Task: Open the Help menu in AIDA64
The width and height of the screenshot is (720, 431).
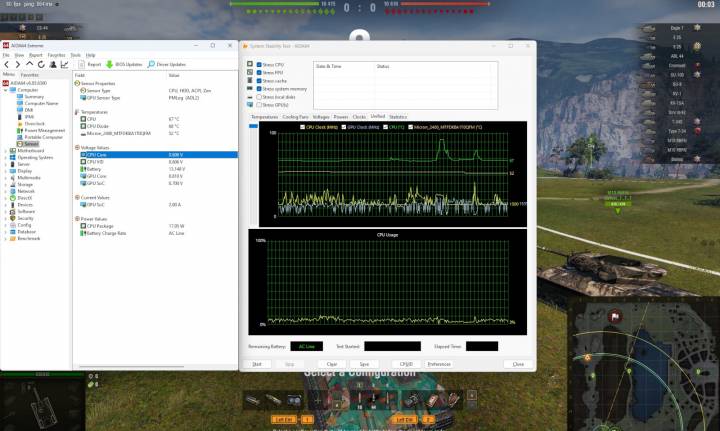Action: point(90,55)
